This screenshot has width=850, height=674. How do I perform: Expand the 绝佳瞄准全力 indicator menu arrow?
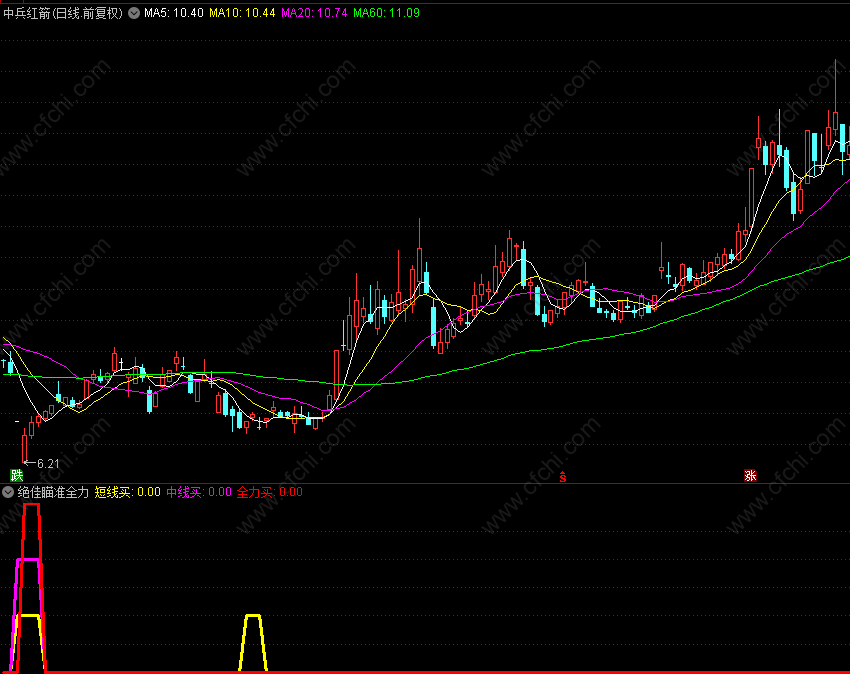coord(8,492)
